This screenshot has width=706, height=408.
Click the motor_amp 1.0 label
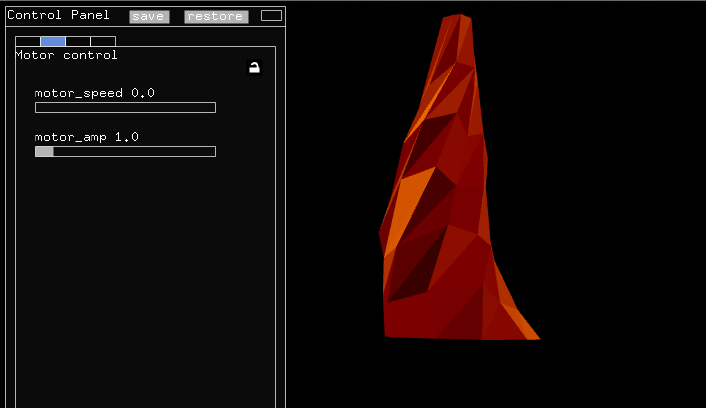click(x=86, y=137)
